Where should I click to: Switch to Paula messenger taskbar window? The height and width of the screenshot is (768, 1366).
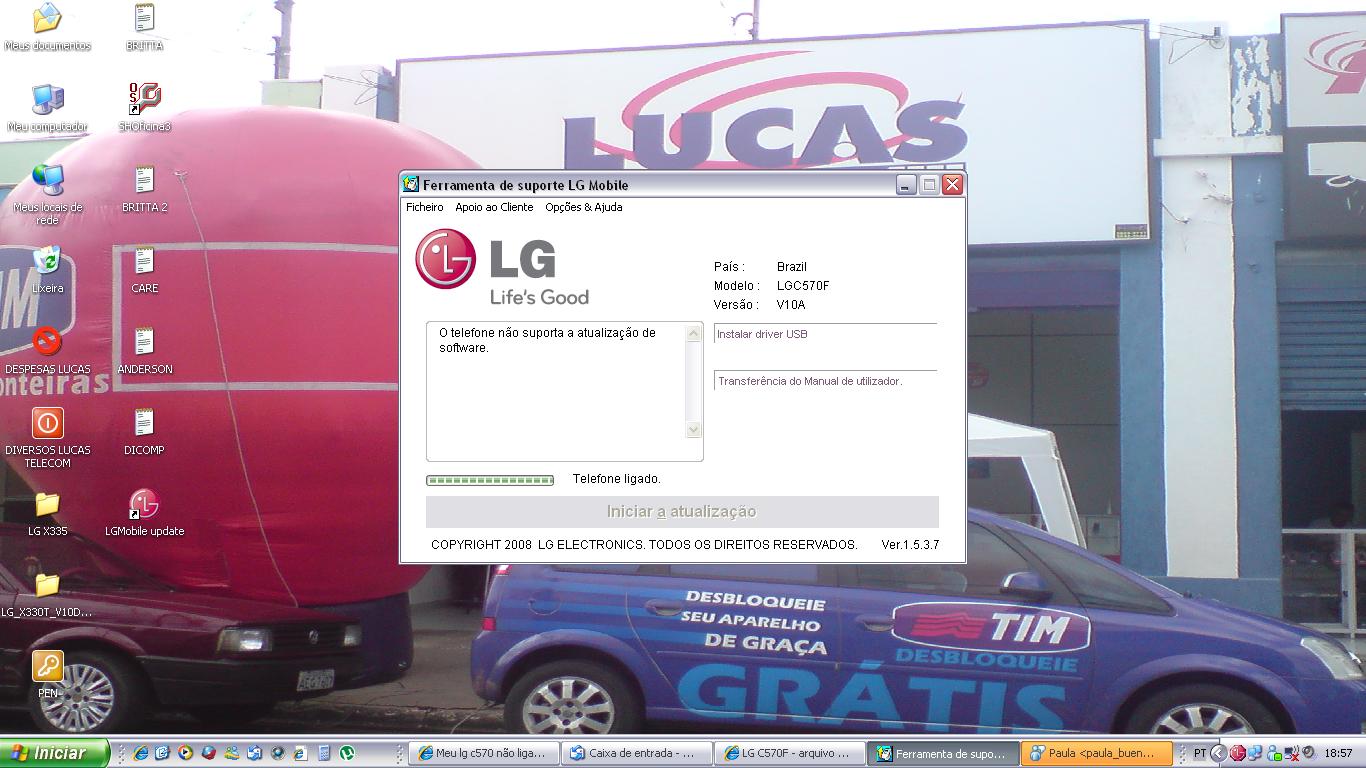(1096, 753)
